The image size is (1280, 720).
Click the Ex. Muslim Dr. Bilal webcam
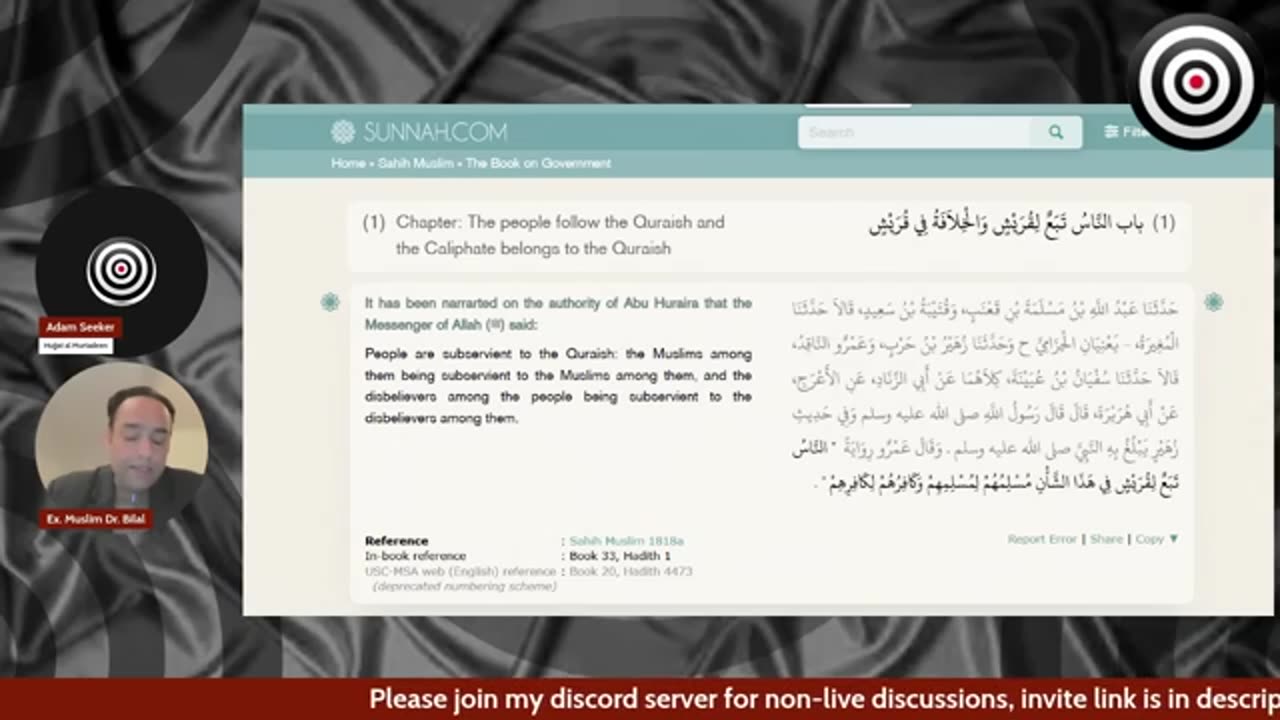click(x=121, y=447)
